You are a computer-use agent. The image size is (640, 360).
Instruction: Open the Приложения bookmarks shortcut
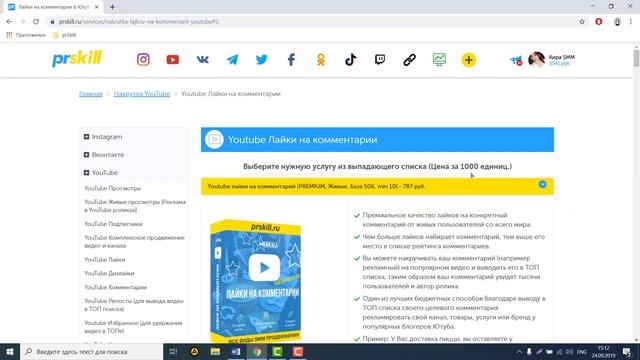pos(26,35)
